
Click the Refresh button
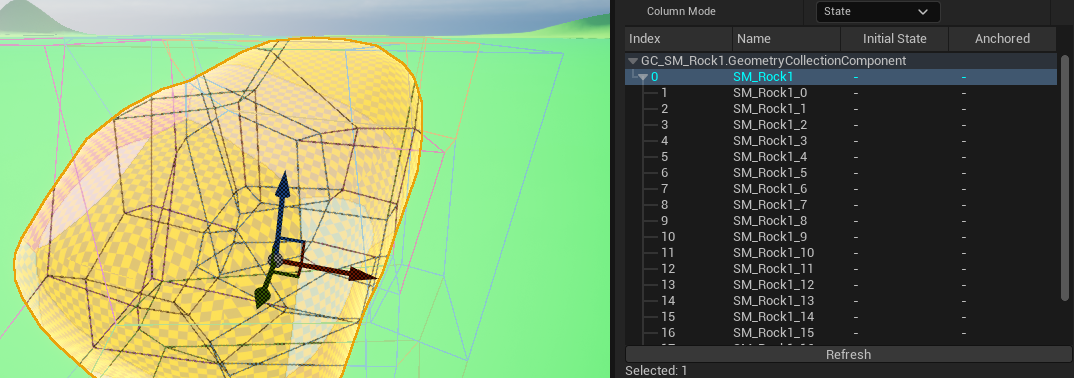click(848, 354)
